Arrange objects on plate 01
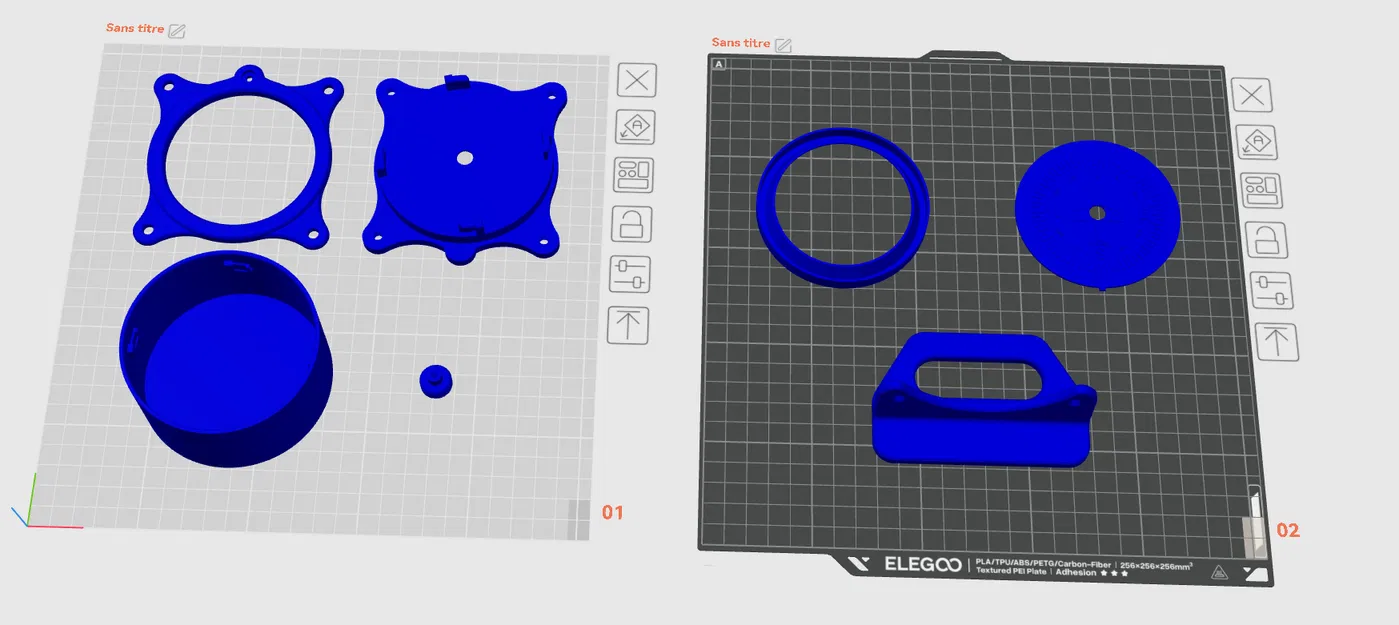This screenshot has width=1399, height=625. (x=634, y=175)
